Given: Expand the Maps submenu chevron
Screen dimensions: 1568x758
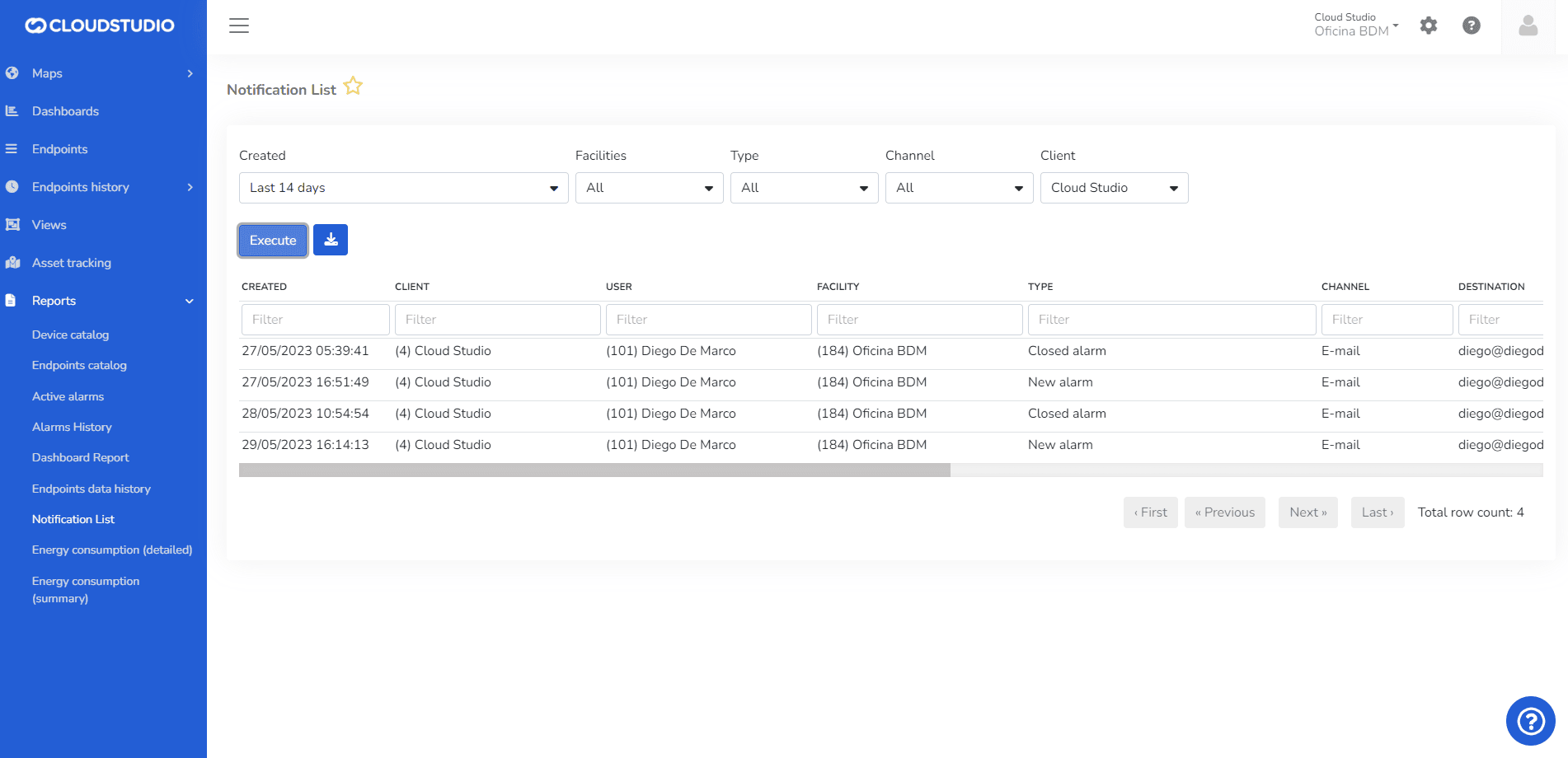Looking at the screenshot, I should (x=190, y=73).
